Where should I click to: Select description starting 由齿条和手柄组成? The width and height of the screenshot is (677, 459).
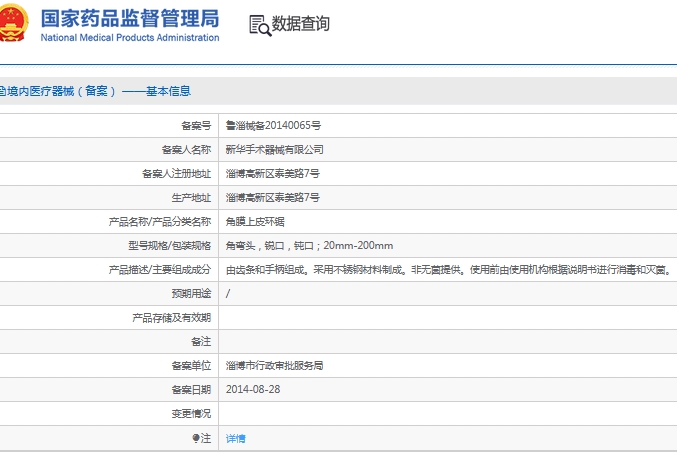coord(449,270)
